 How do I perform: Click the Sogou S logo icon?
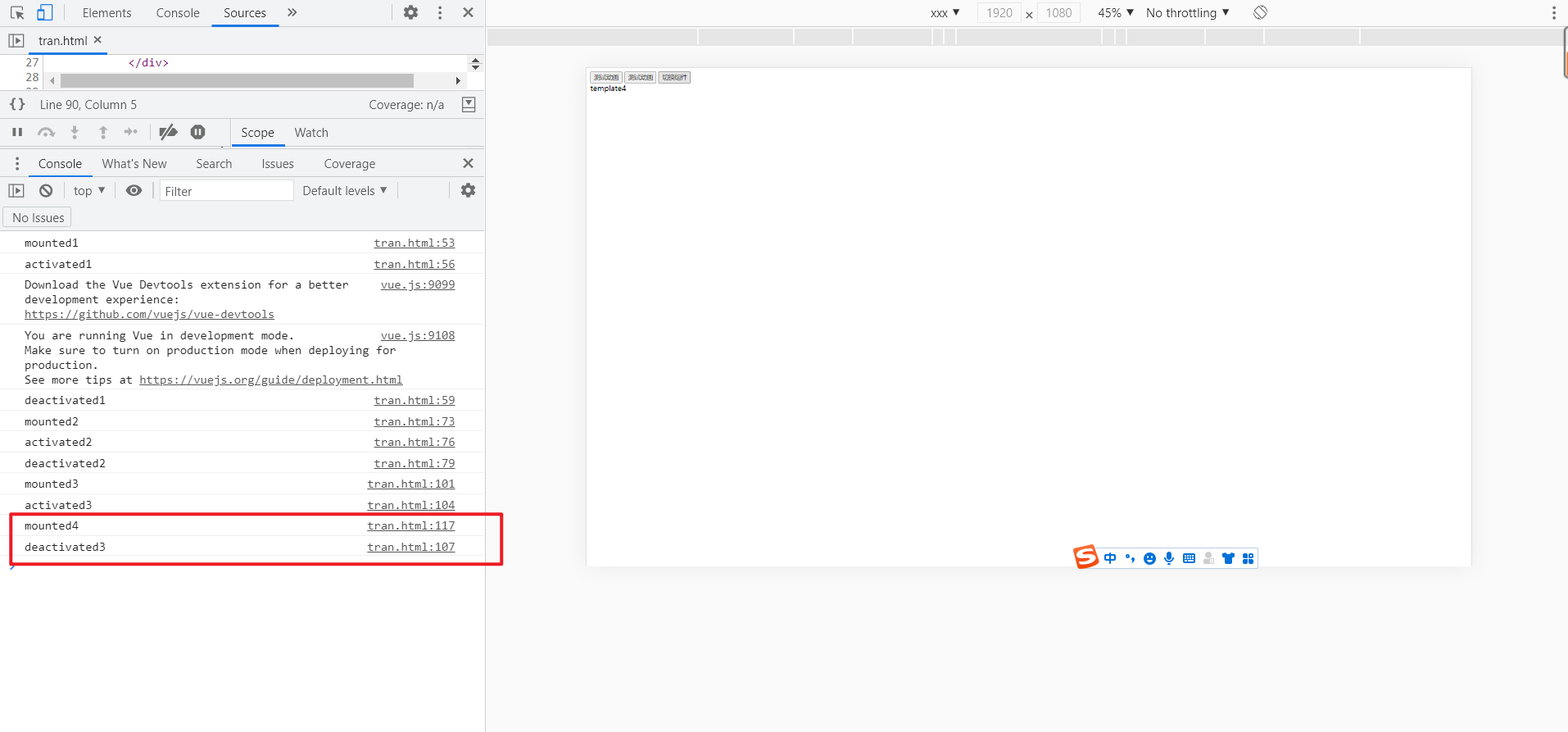point(1085,557)
